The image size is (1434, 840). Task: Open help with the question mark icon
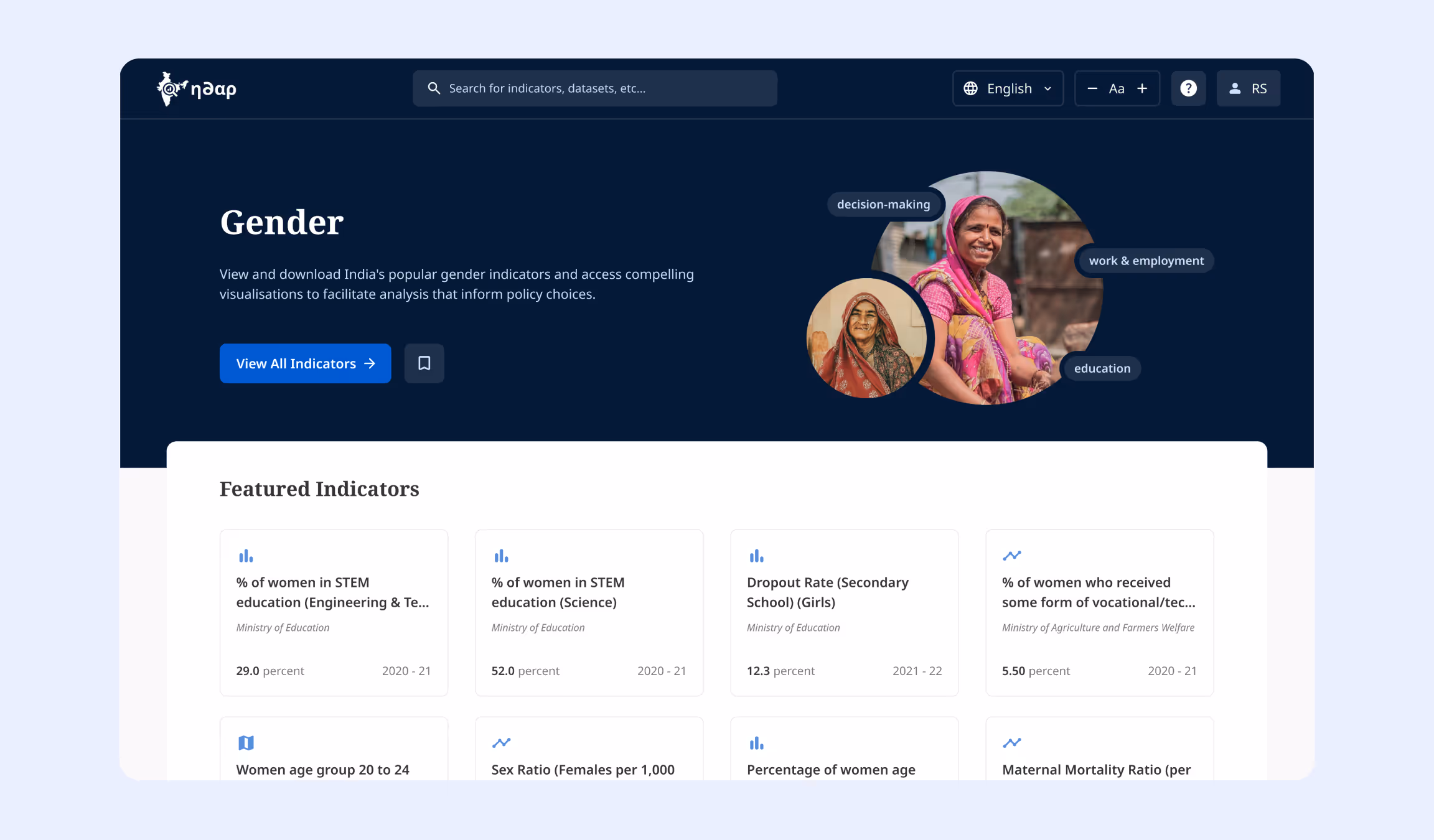pos(1189,88)
